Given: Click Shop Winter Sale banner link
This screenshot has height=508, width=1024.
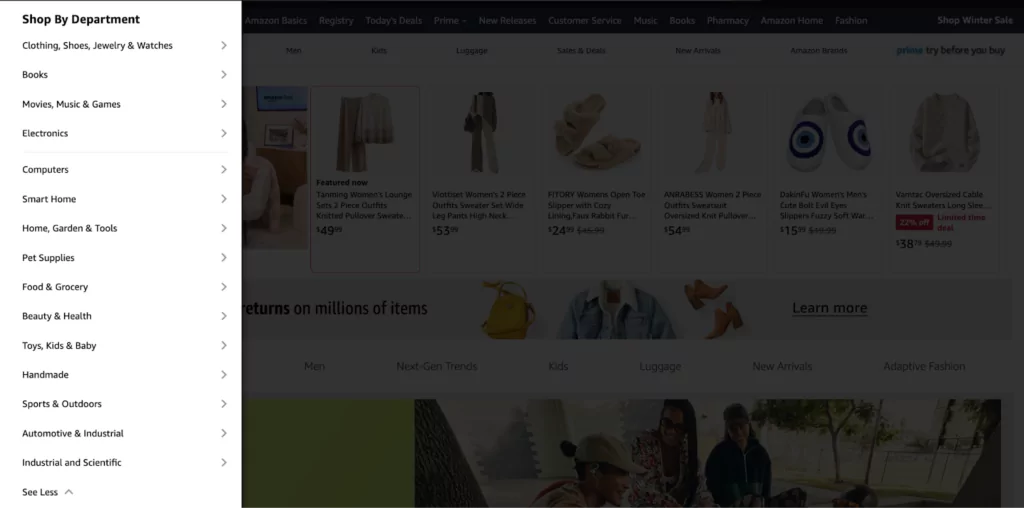Looking at the screenshot, I should 975,20.
